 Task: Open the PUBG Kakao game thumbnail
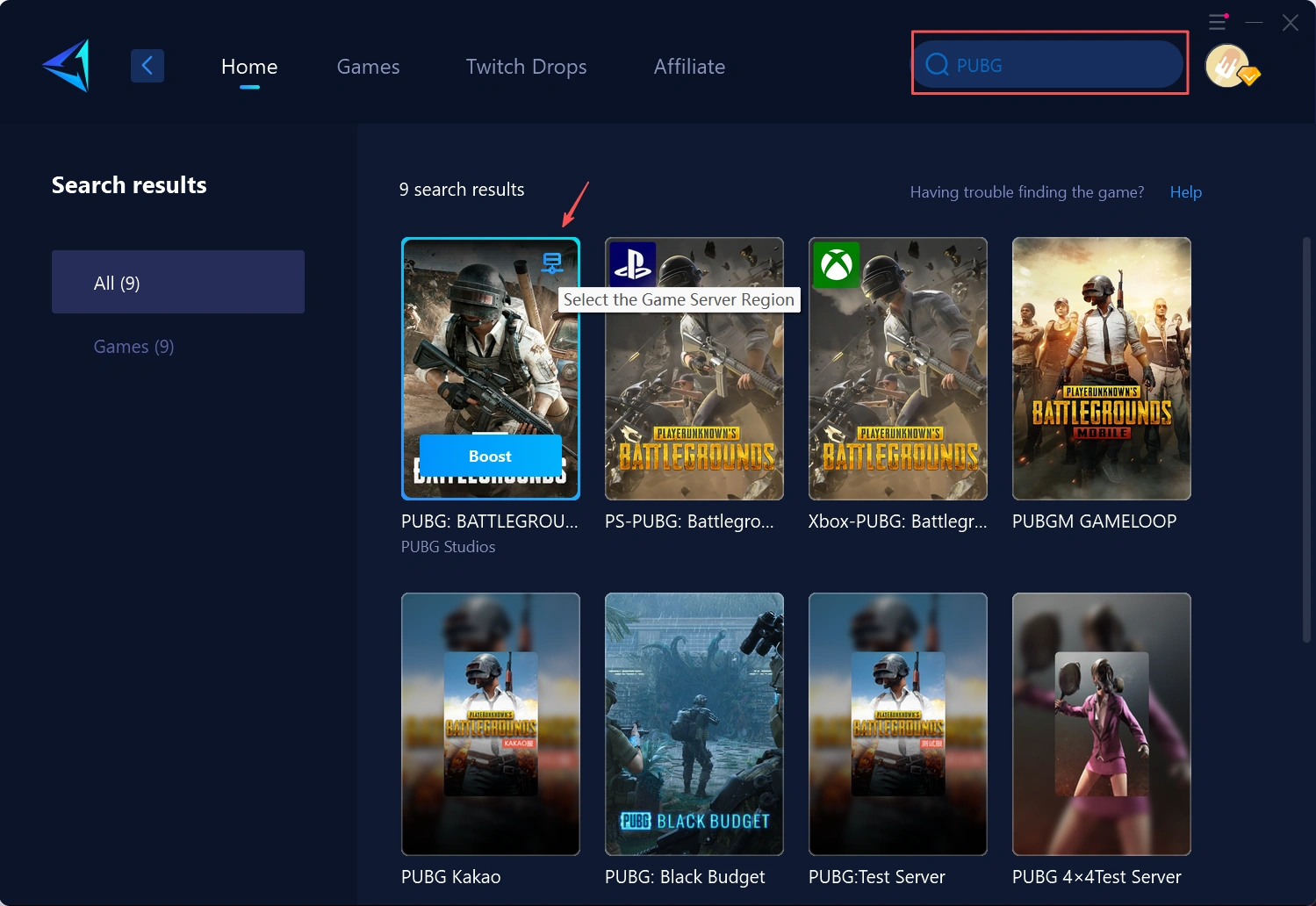[490, 723]
